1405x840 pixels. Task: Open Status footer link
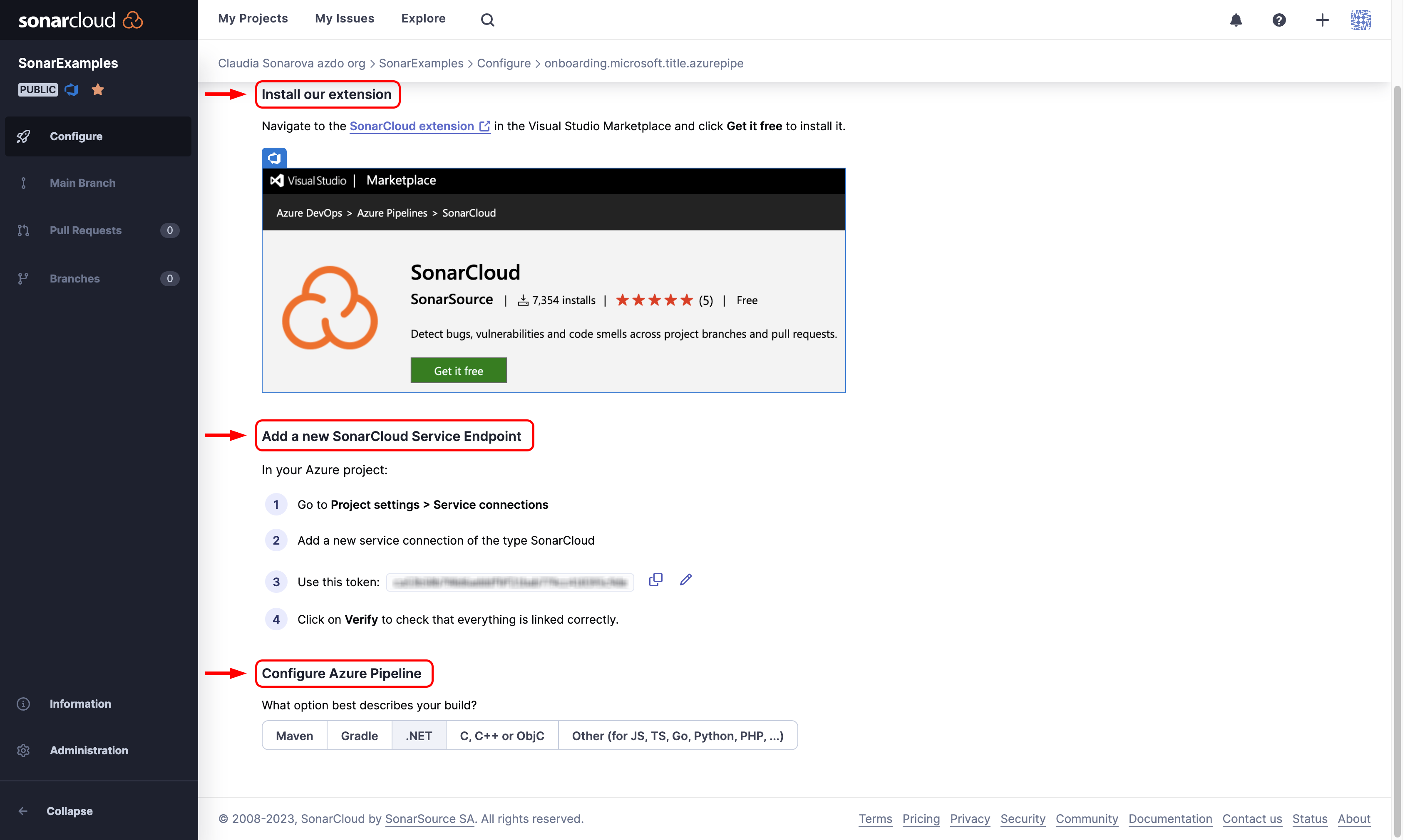(1310, 818)
